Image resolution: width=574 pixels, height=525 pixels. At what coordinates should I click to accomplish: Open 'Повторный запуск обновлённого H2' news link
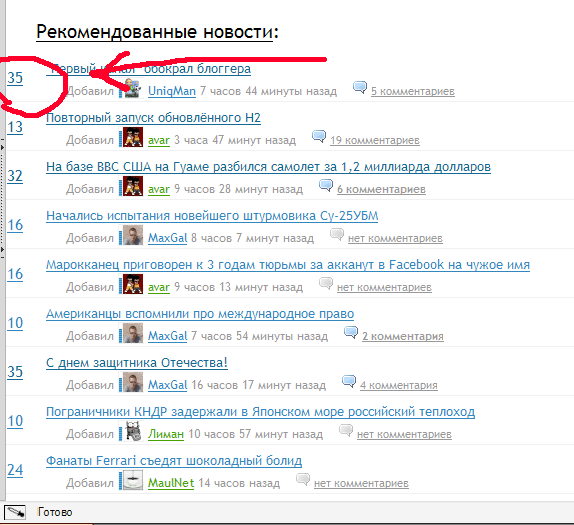pos(153,118)
